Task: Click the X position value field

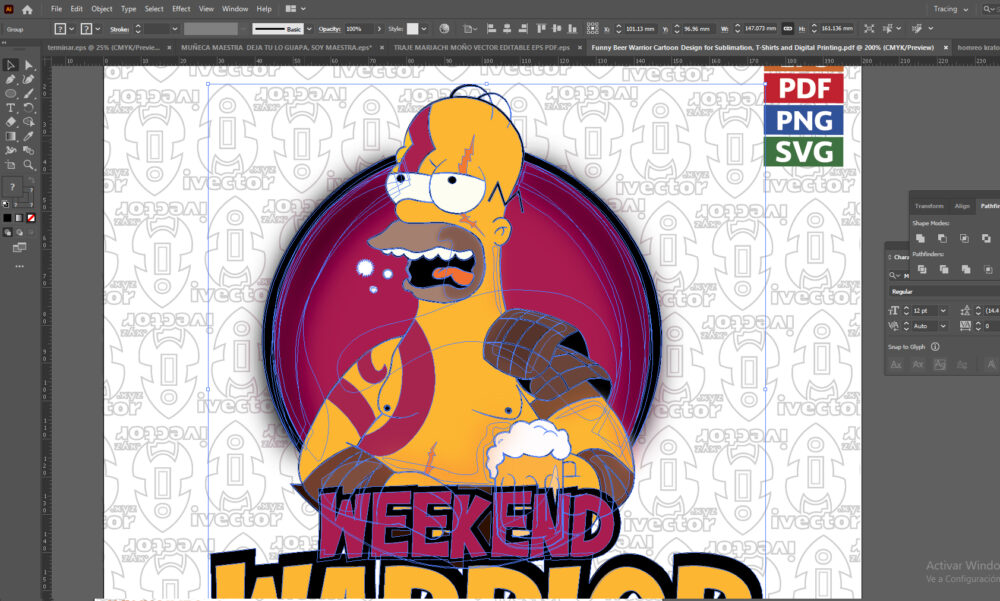Action: (640, 29)
